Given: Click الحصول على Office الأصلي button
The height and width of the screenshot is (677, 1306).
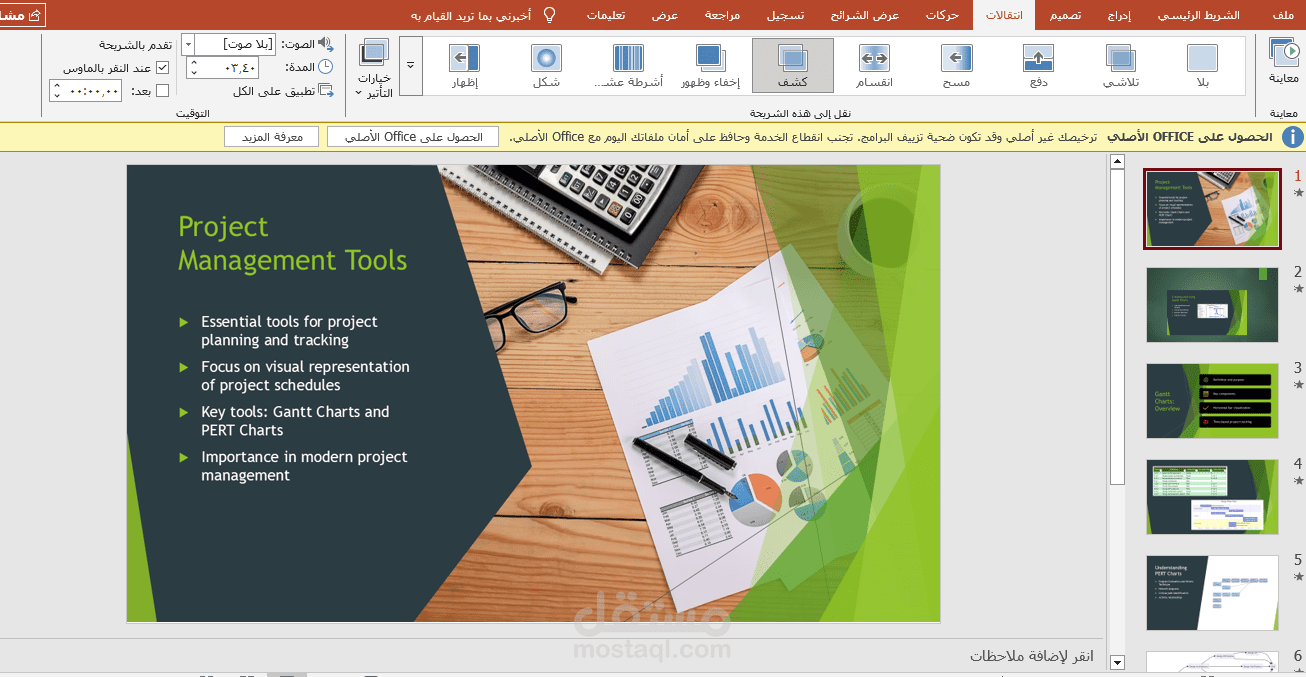Looking at the screenshot, I should pos(413,137).
